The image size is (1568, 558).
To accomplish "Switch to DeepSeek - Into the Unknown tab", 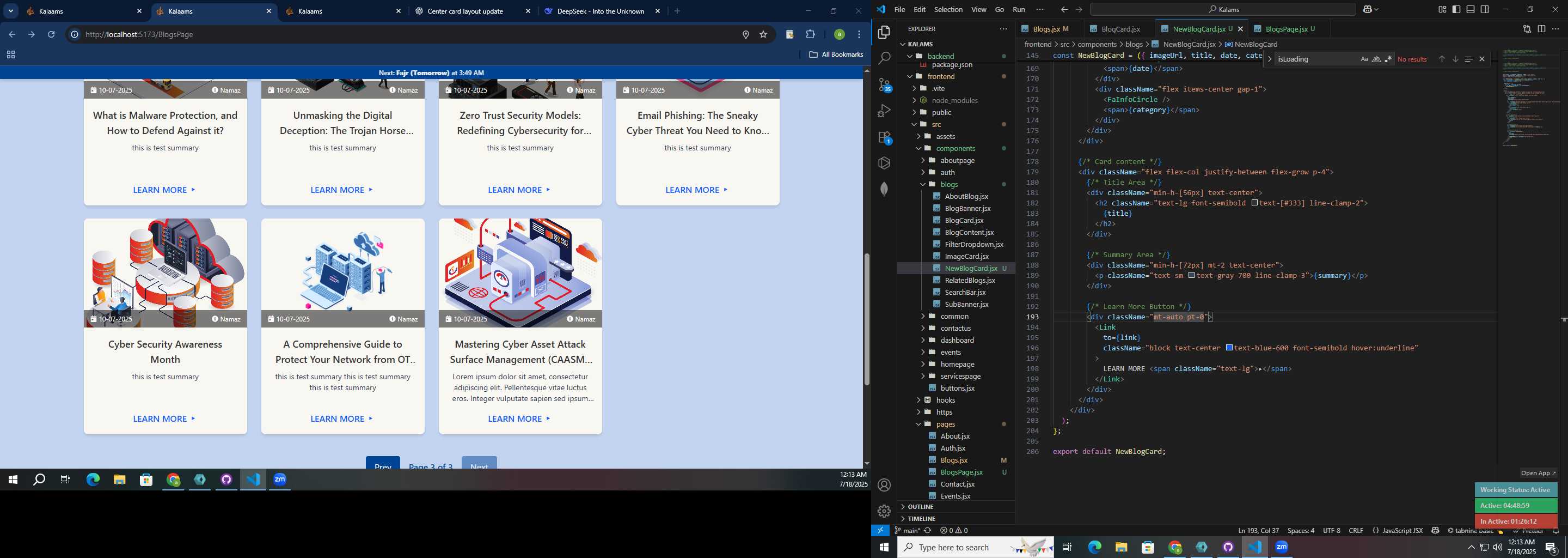I will point(600,11).
